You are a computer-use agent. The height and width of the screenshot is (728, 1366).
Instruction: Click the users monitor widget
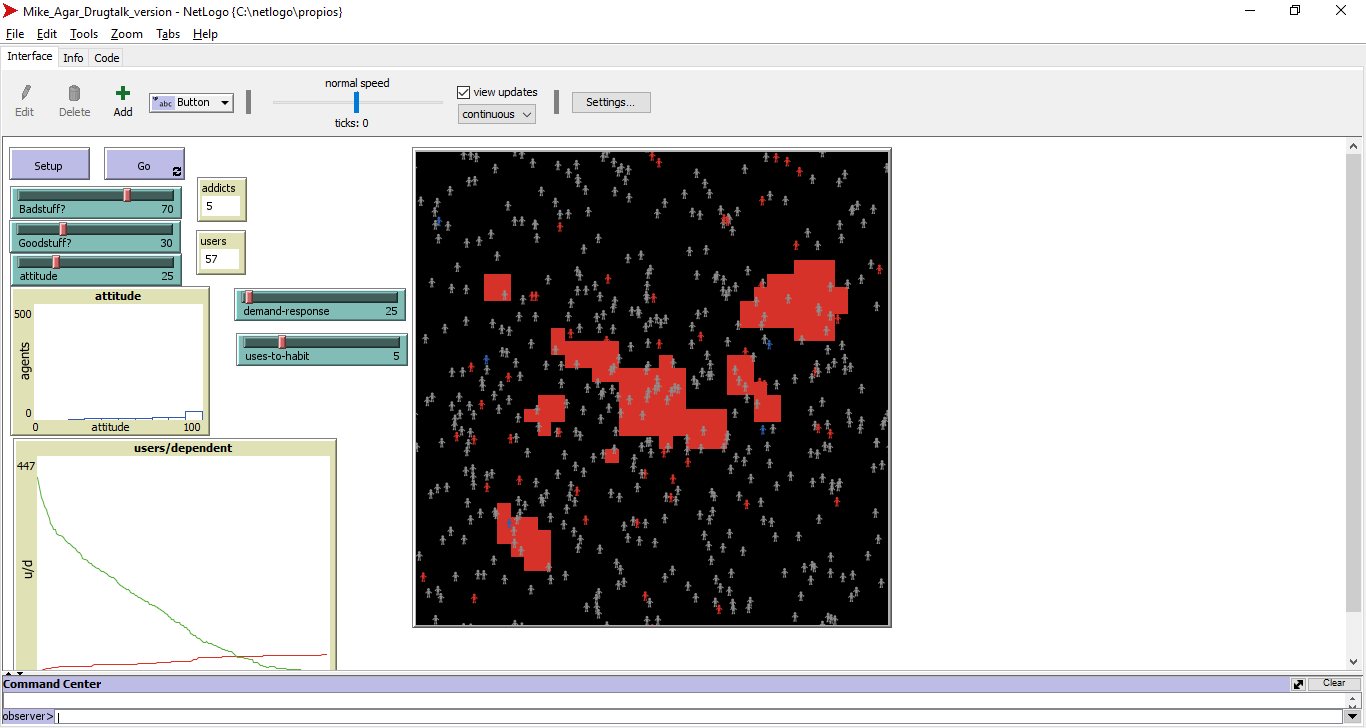[220, 252]
